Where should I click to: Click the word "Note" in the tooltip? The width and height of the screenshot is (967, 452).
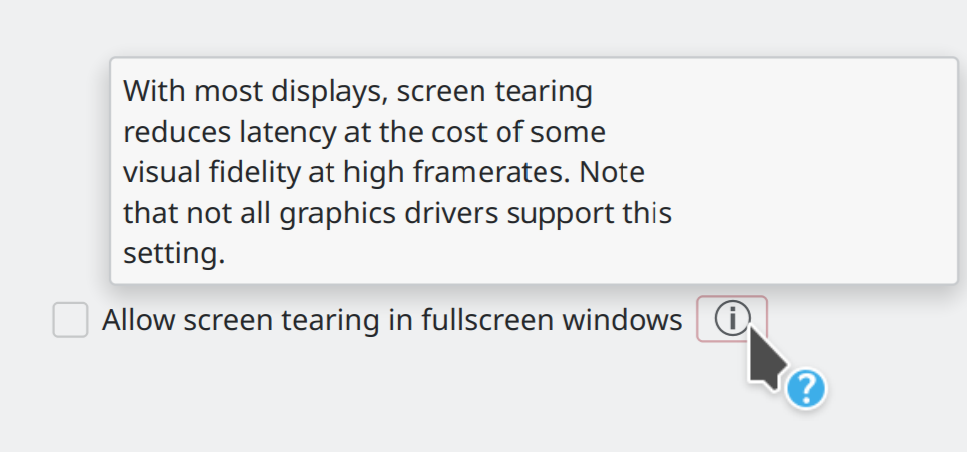(x=616, y=173)
